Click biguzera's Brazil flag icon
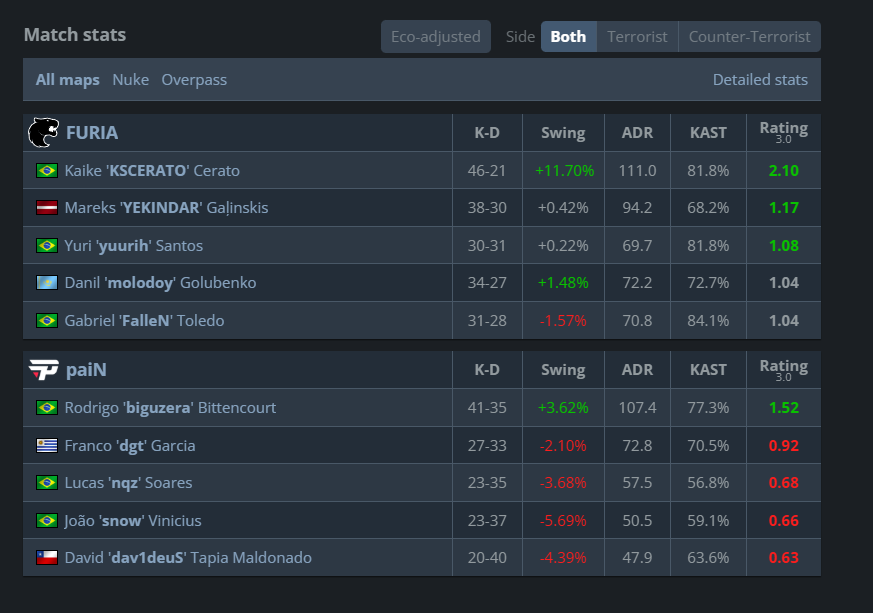Screen dimensions: 873x613 click(x=47, y=408)
